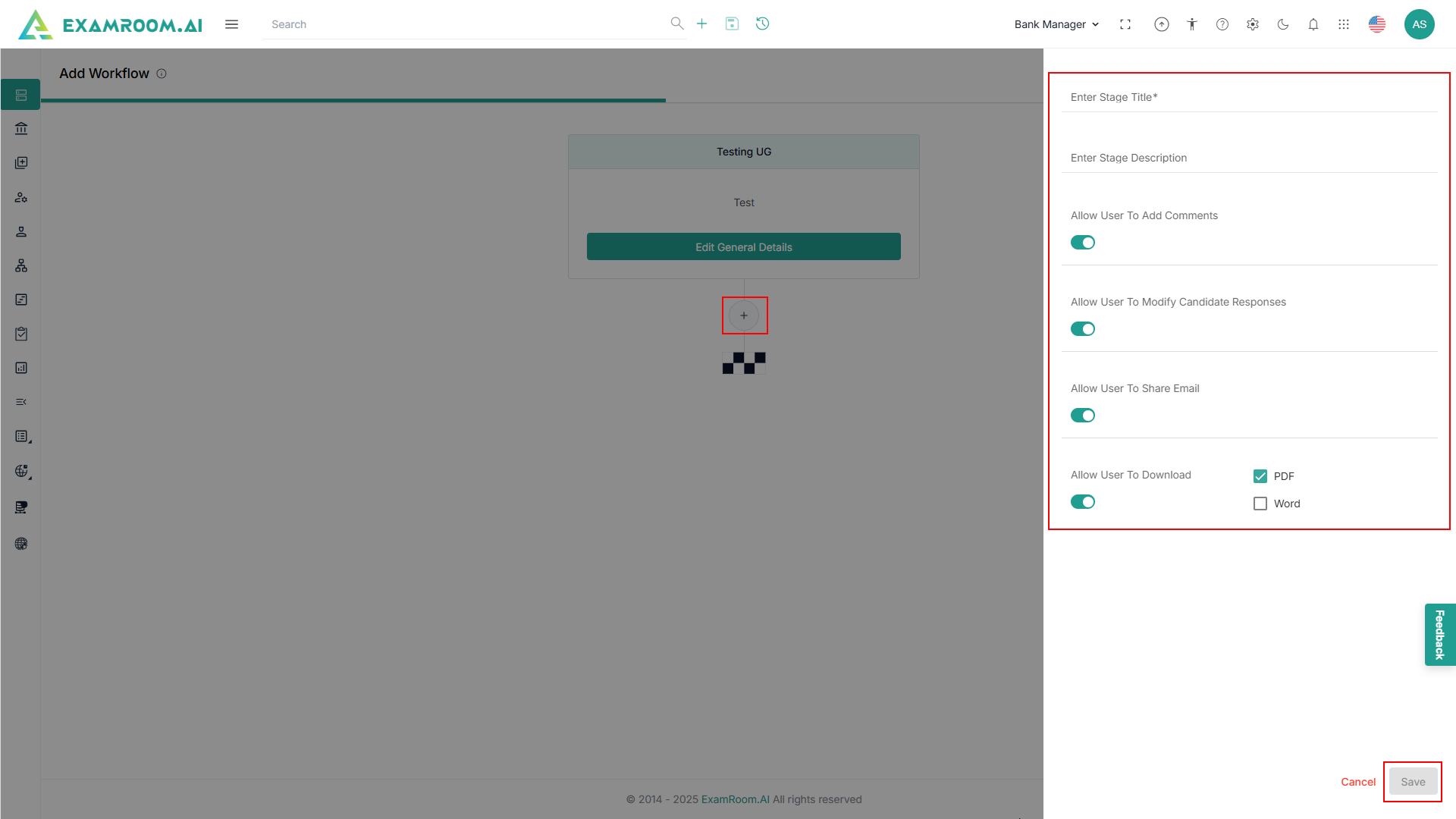Toggle Allow User To Add Comments
The height and width of the screenshot is (819, 1456).
pos(1083,243)
